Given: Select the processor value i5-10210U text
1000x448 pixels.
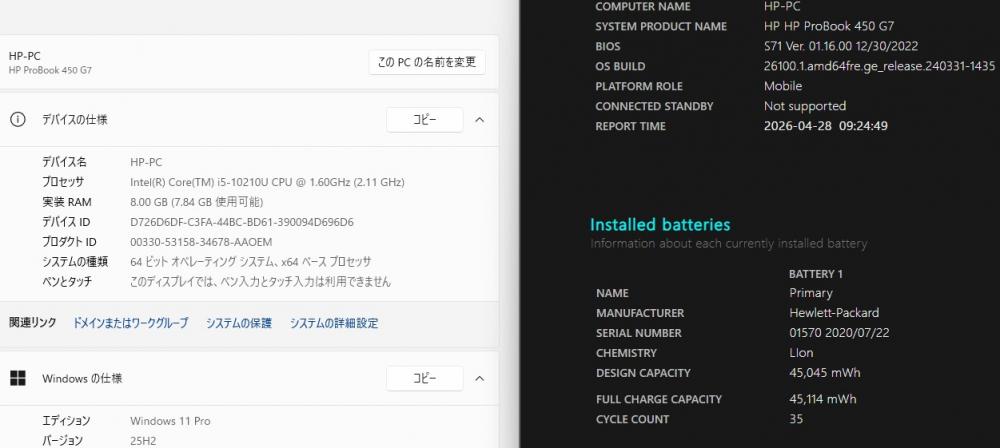Looking at the screenshot, I should (x=267, y=183).
